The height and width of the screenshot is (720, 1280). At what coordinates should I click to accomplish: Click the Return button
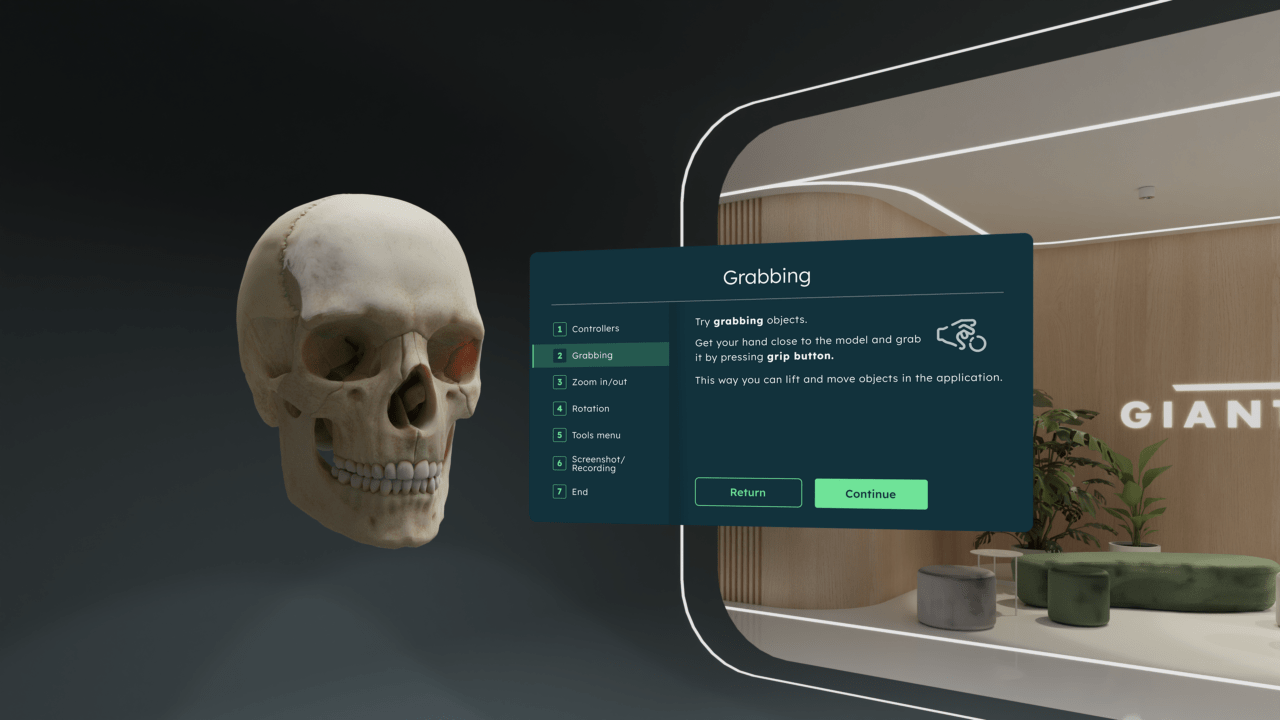tap(748, 492)
